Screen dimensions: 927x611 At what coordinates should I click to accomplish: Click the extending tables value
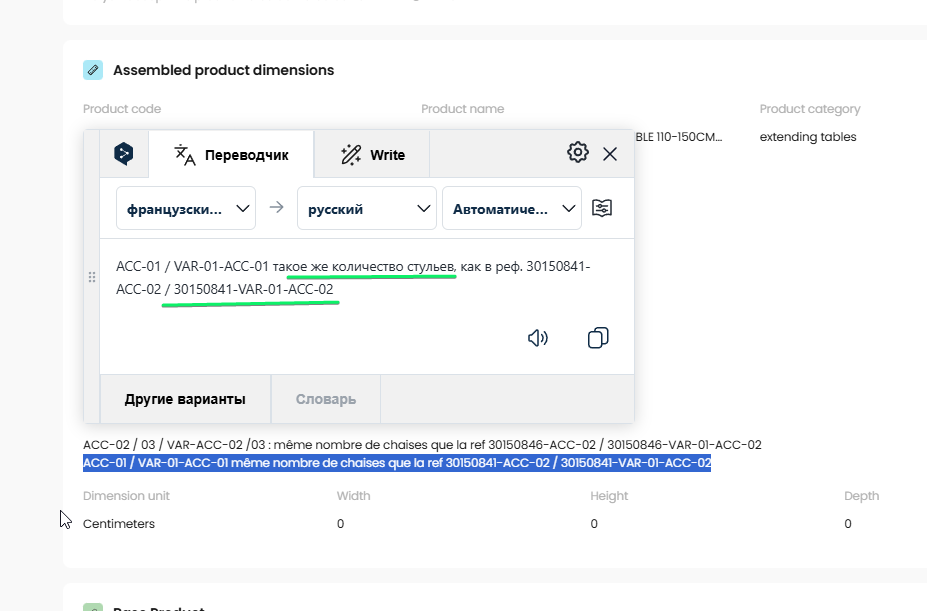point(808,137)
